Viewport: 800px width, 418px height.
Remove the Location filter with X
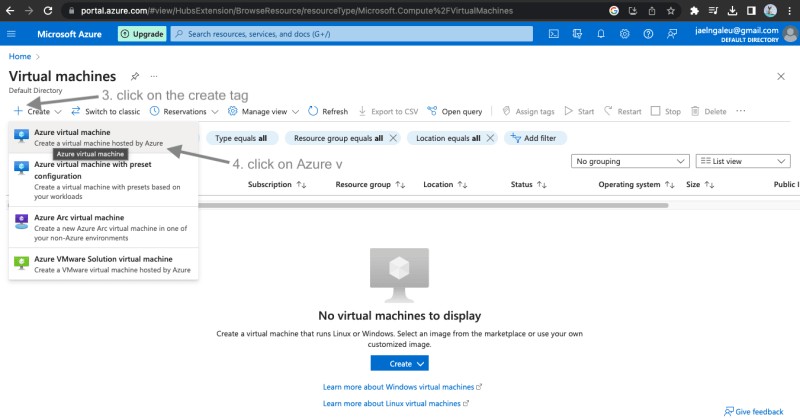[490, 138]
